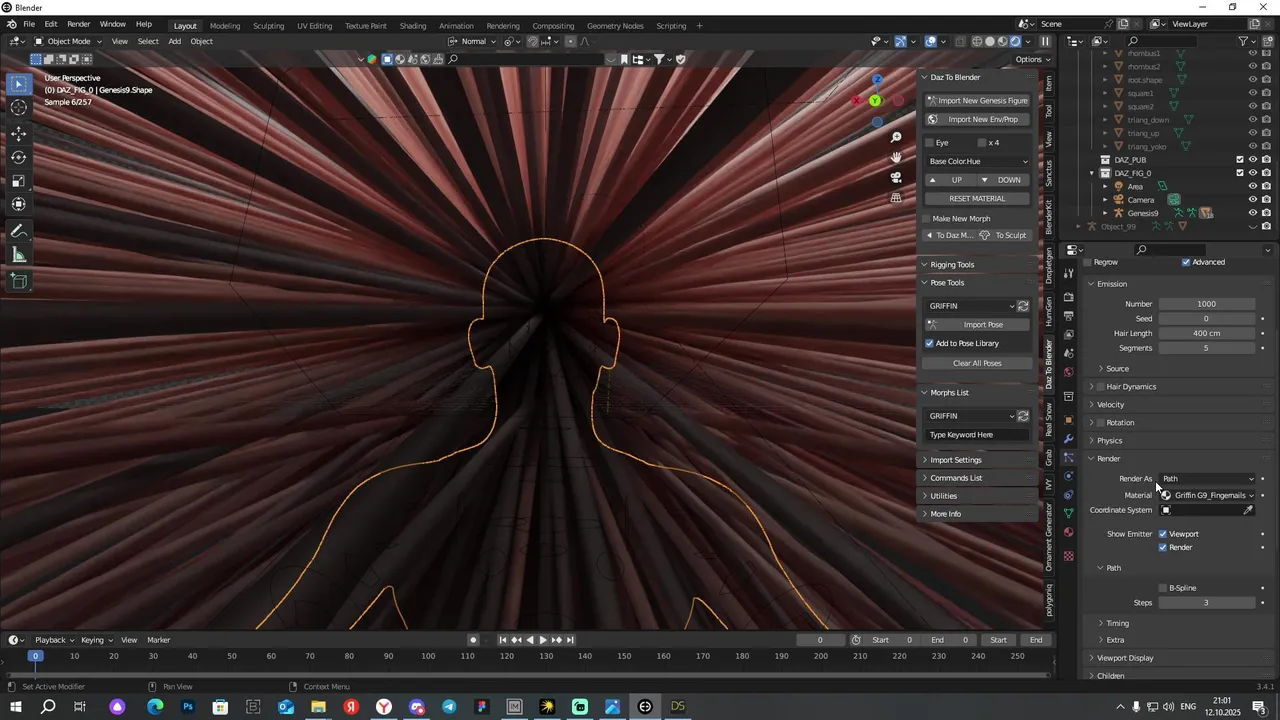Select the Rotate tool
The image size is (1280, 720).
pyautogui.click(x=19, y=157)
